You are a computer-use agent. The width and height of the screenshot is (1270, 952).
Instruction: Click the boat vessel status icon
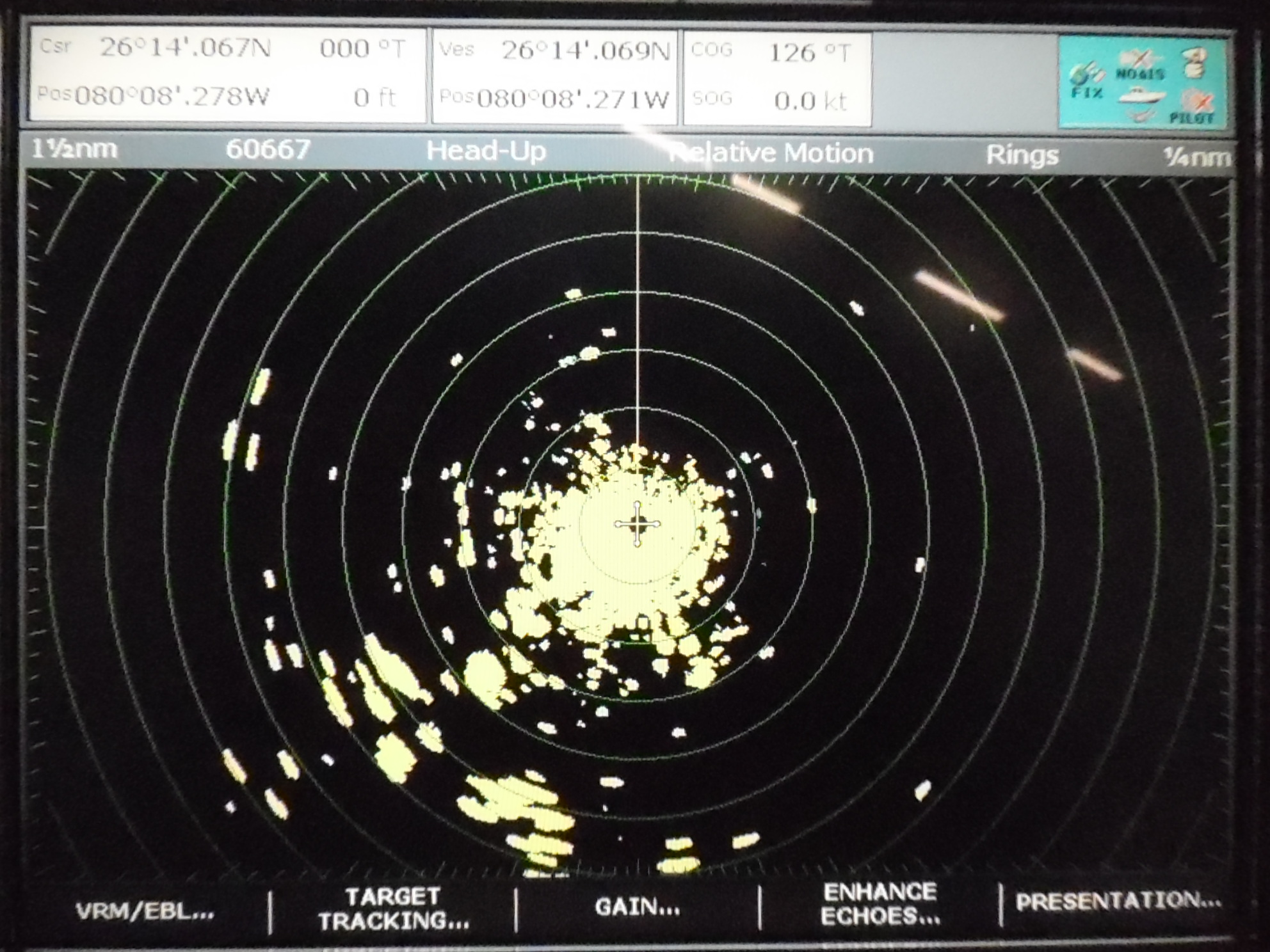click(1143, 96)
